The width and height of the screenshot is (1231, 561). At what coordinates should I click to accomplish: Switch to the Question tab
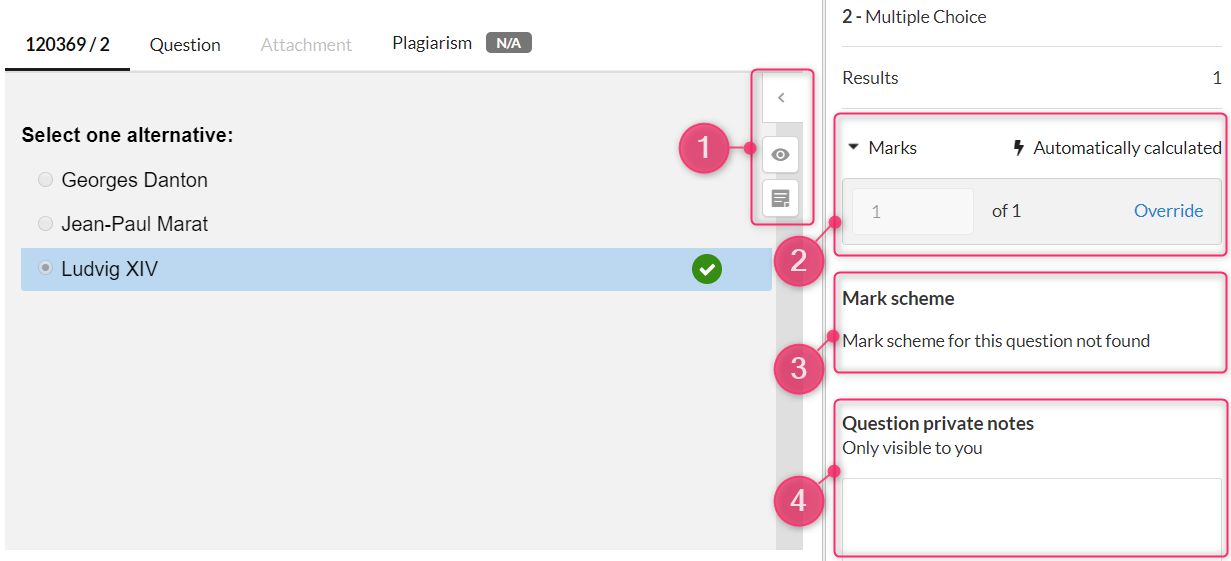(185, 45)
